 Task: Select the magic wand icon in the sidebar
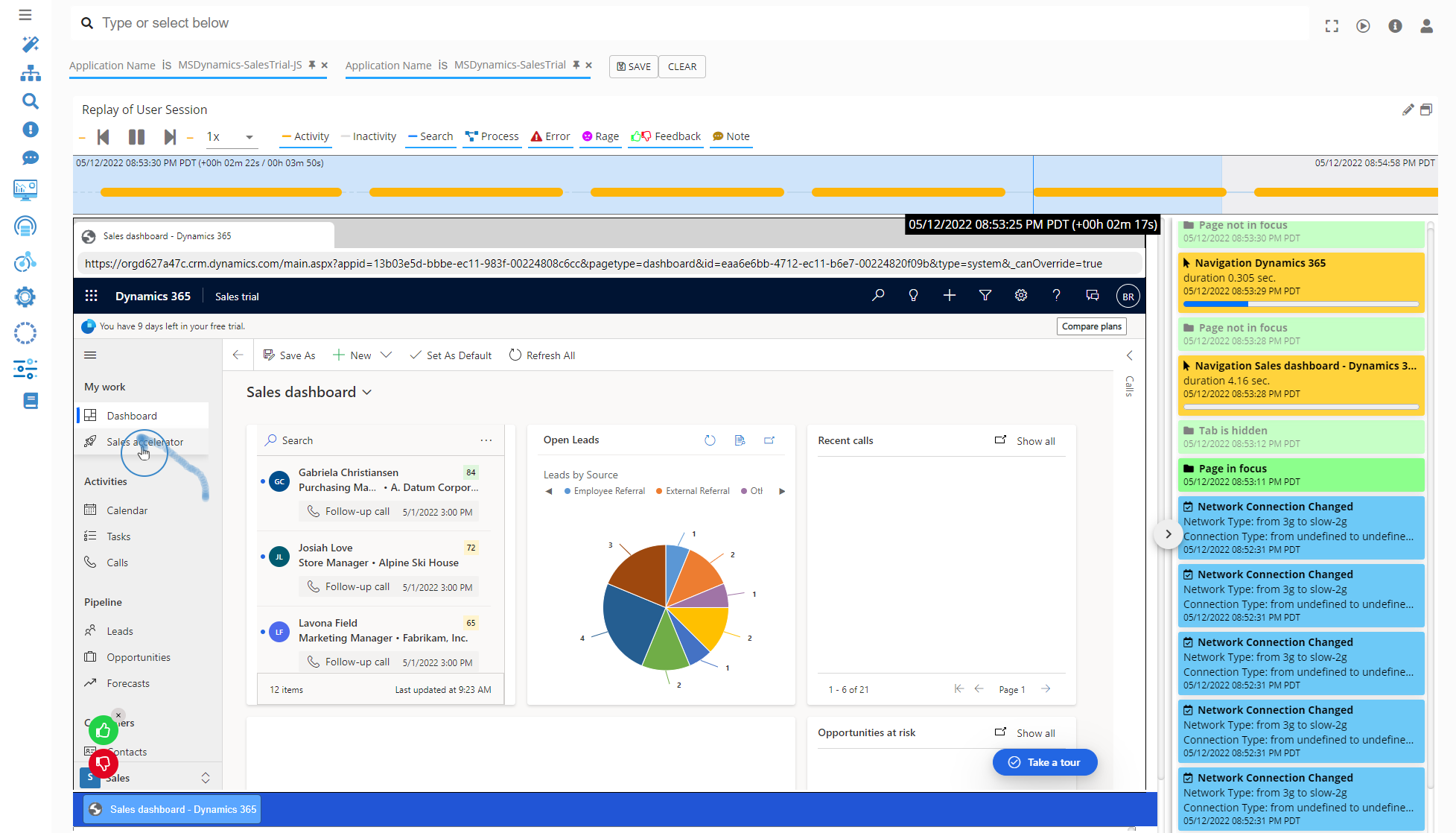30,44
